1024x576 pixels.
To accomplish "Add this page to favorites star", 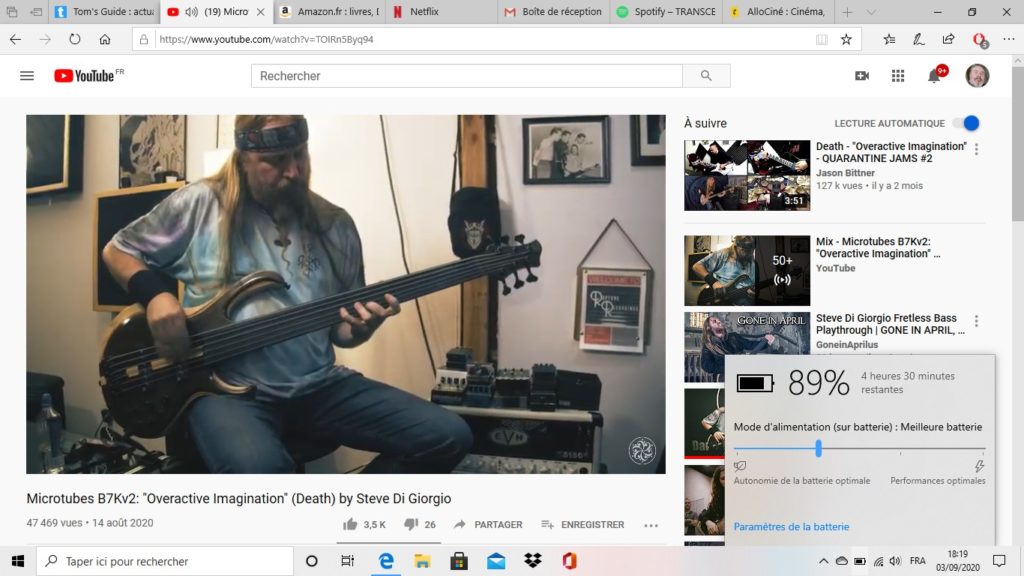I will (x=846, y=39).
